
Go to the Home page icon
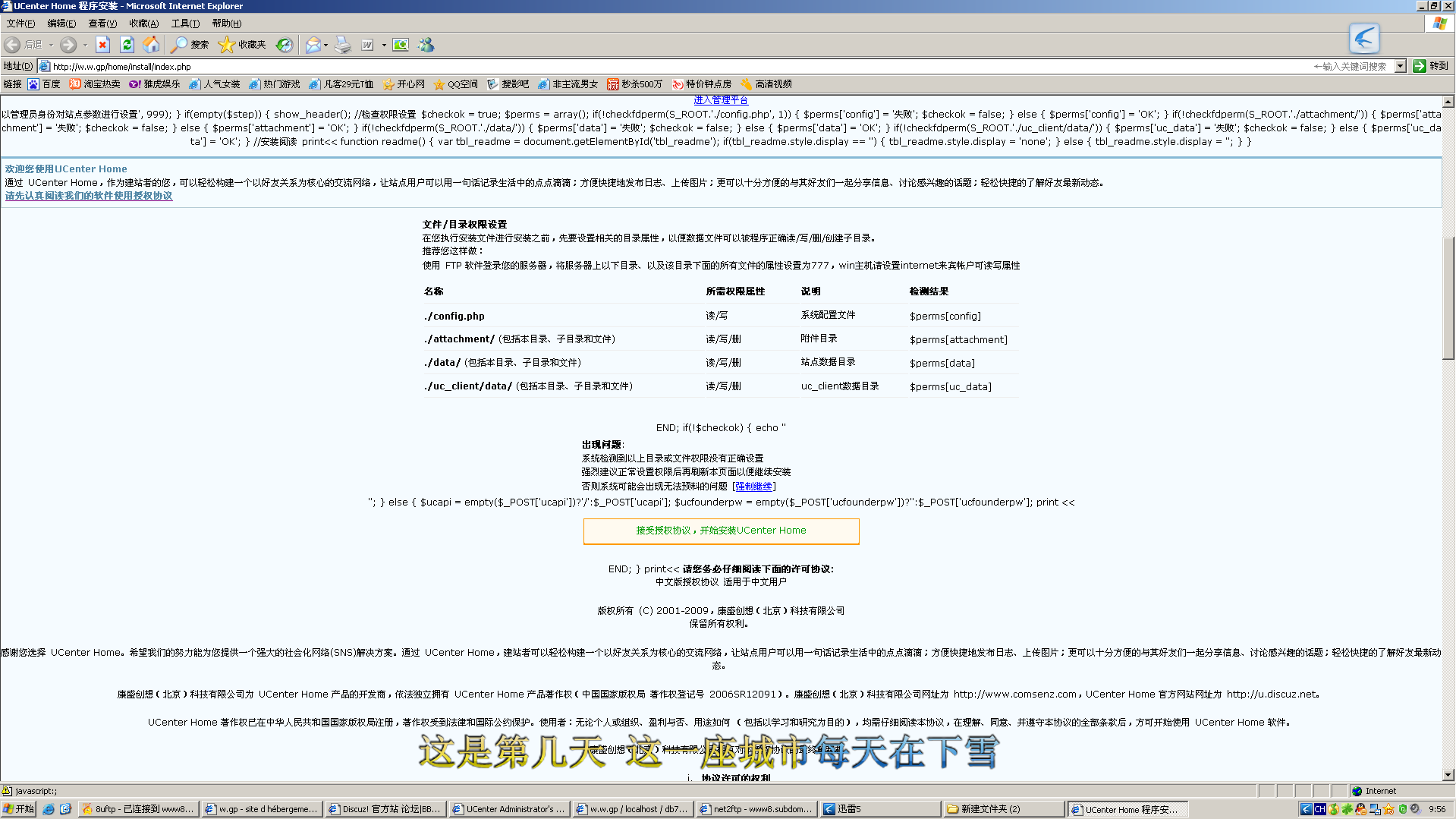[x=151, y=45]
